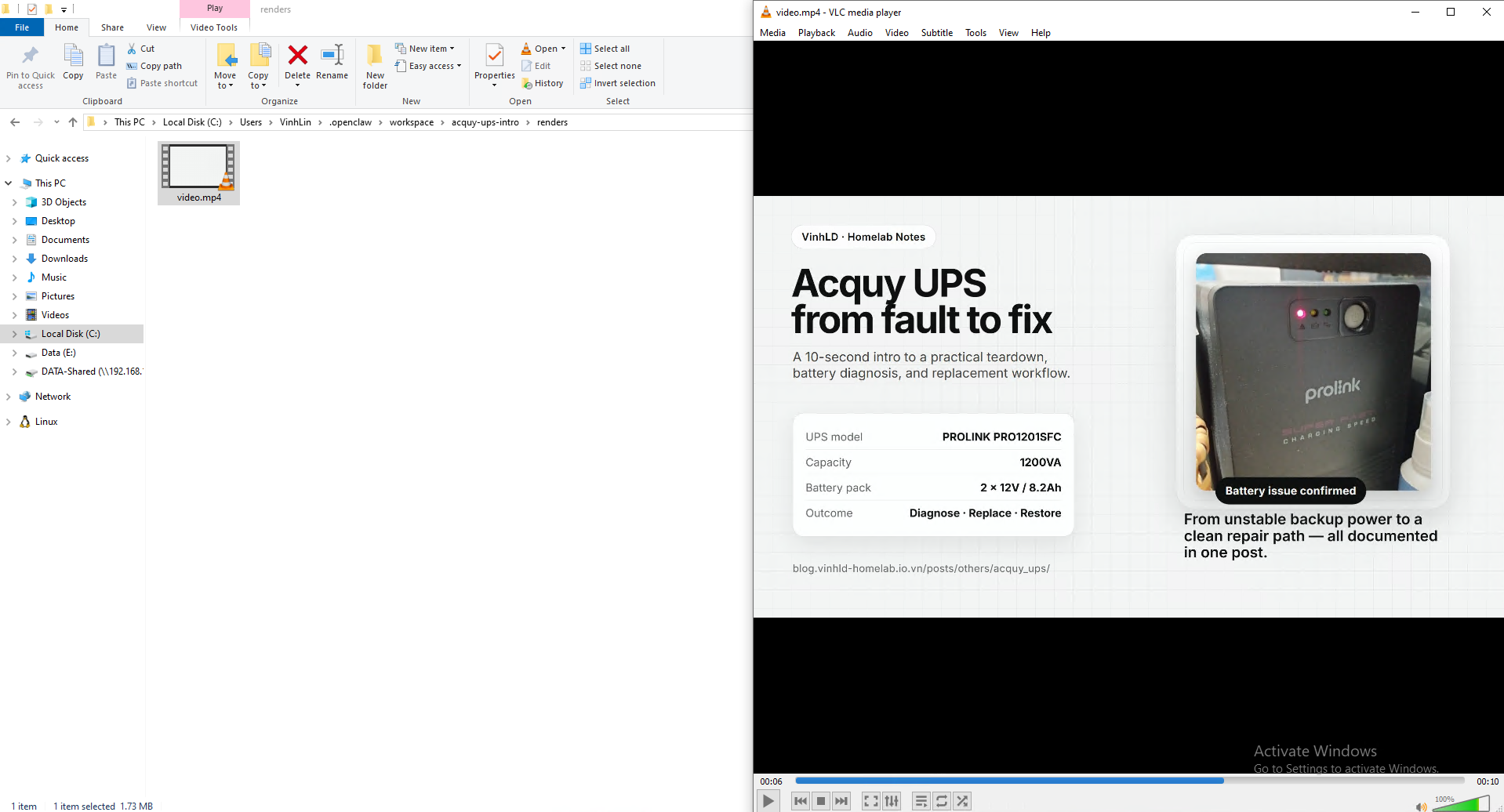Adjust the VLC volume slider

point(1460,803)
